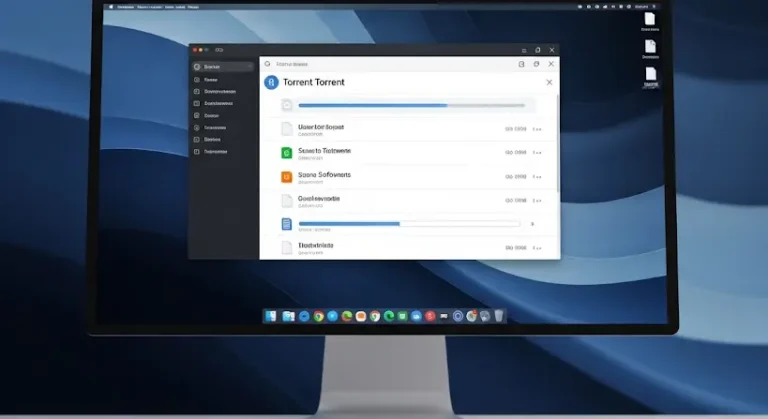Screen dimensions: 768x419
Task: Select the orange file icon in the torrent list
Action: click(x=287, y=177)
